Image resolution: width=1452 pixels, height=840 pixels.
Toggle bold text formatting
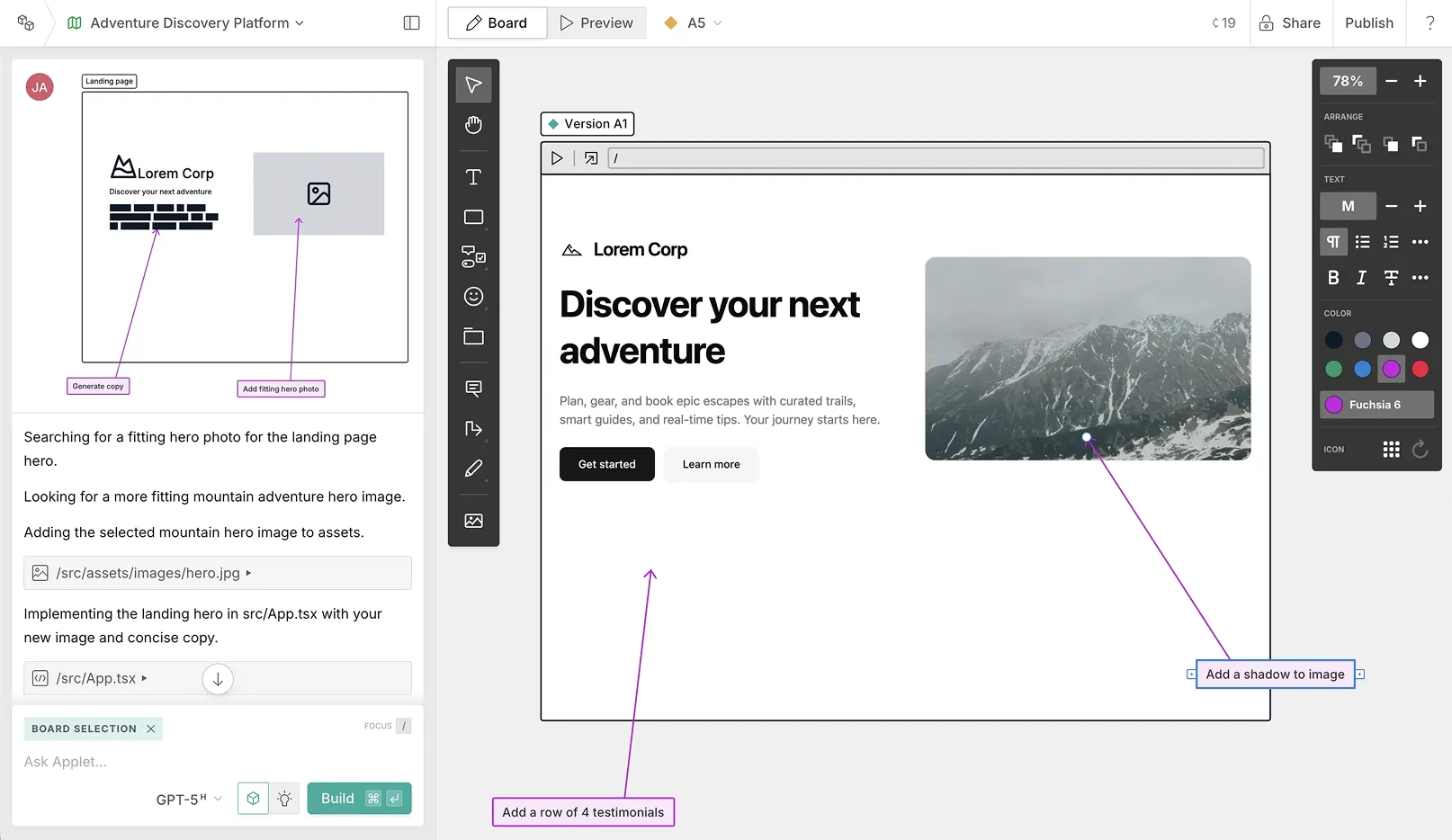(1333, 278)
